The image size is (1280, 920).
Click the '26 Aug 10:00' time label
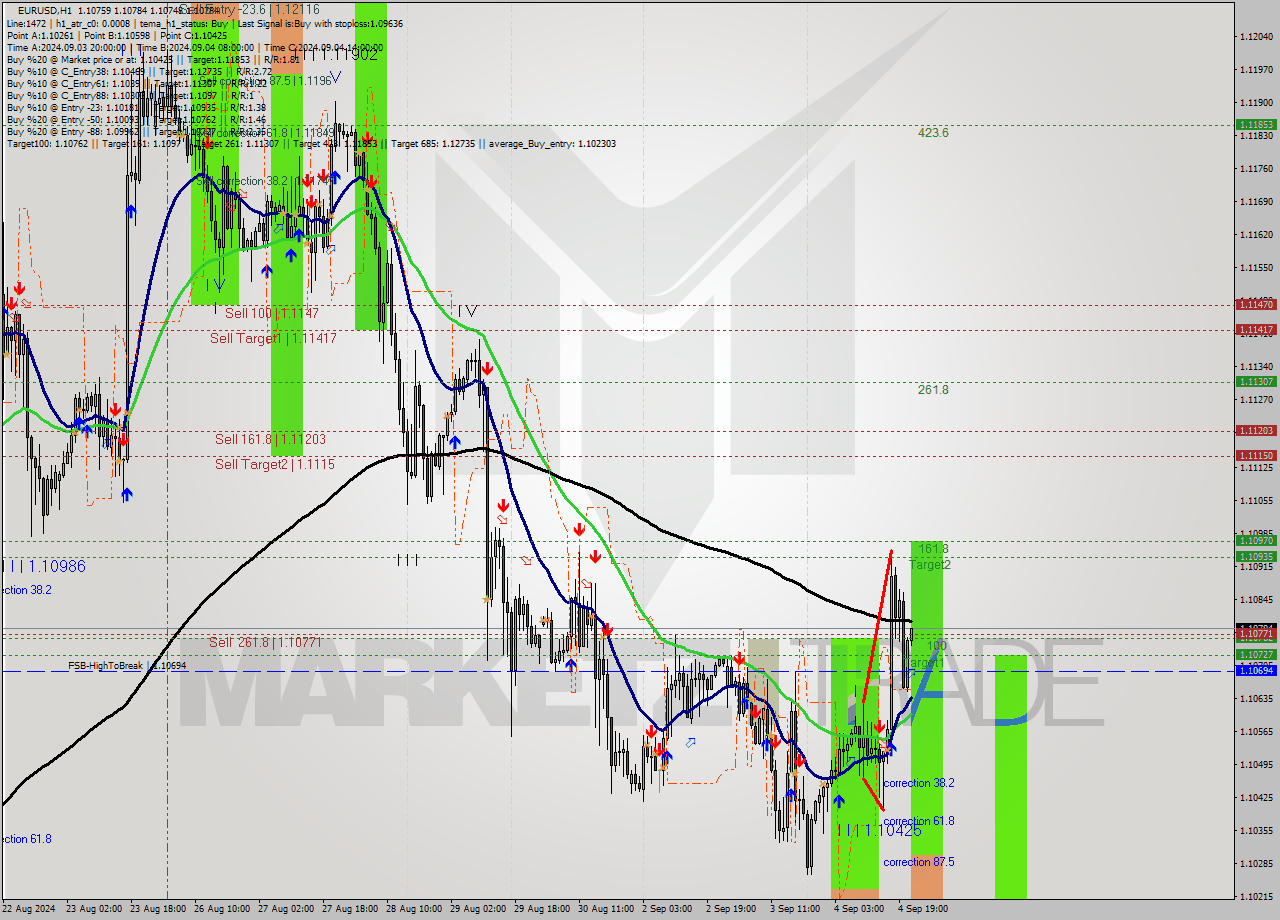pos(222,909)
